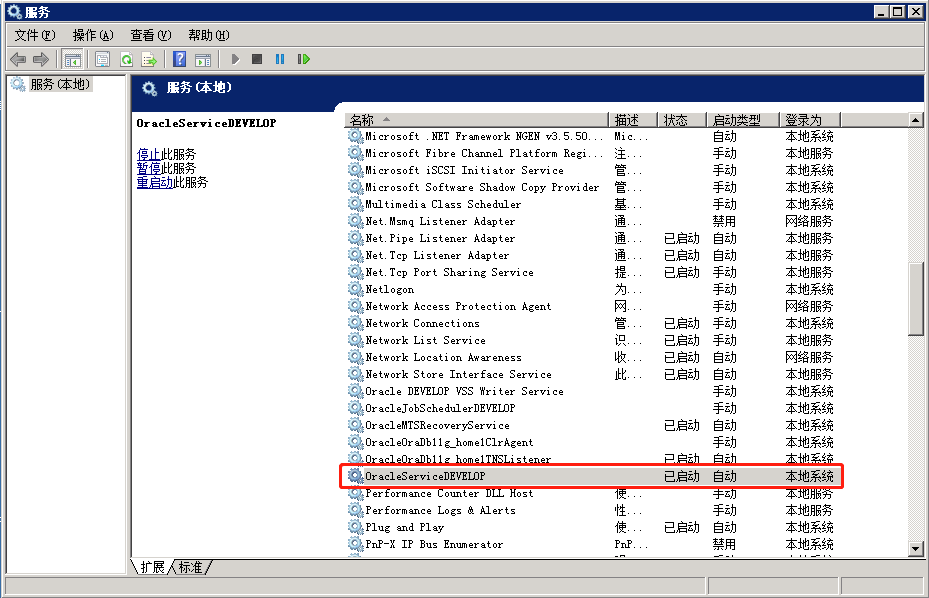Sort by the 登录为 column header
Viewport: 929px width, 598px height.
(x=810, y=120)
